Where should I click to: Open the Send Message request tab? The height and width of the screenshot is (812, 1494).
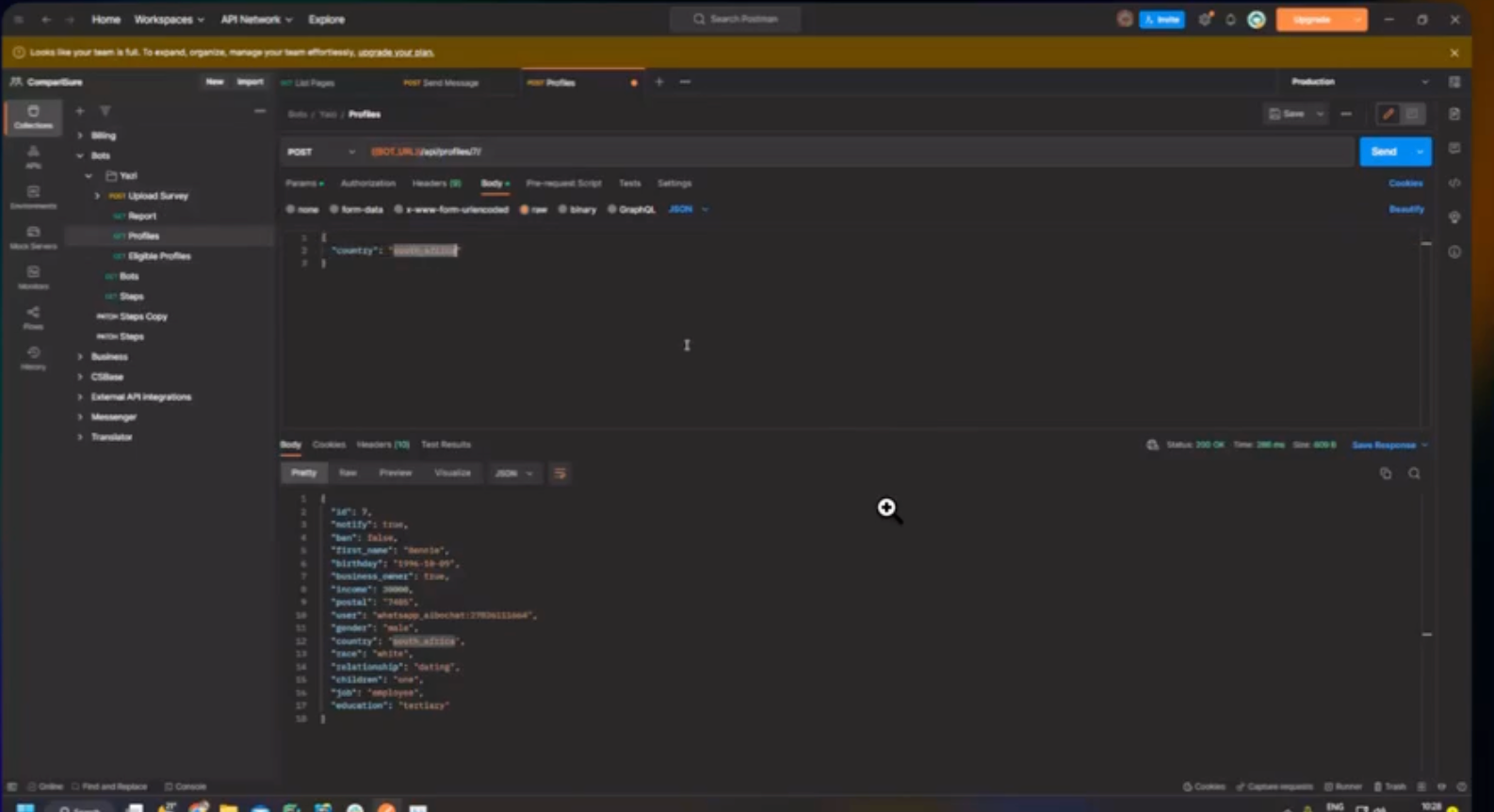(441, 83)
